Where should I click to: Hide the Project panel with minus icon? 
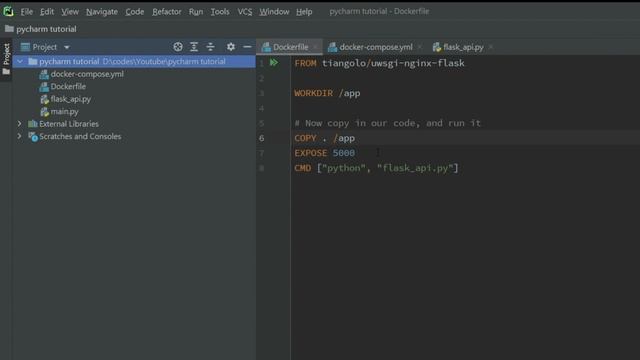click(247, 47)
